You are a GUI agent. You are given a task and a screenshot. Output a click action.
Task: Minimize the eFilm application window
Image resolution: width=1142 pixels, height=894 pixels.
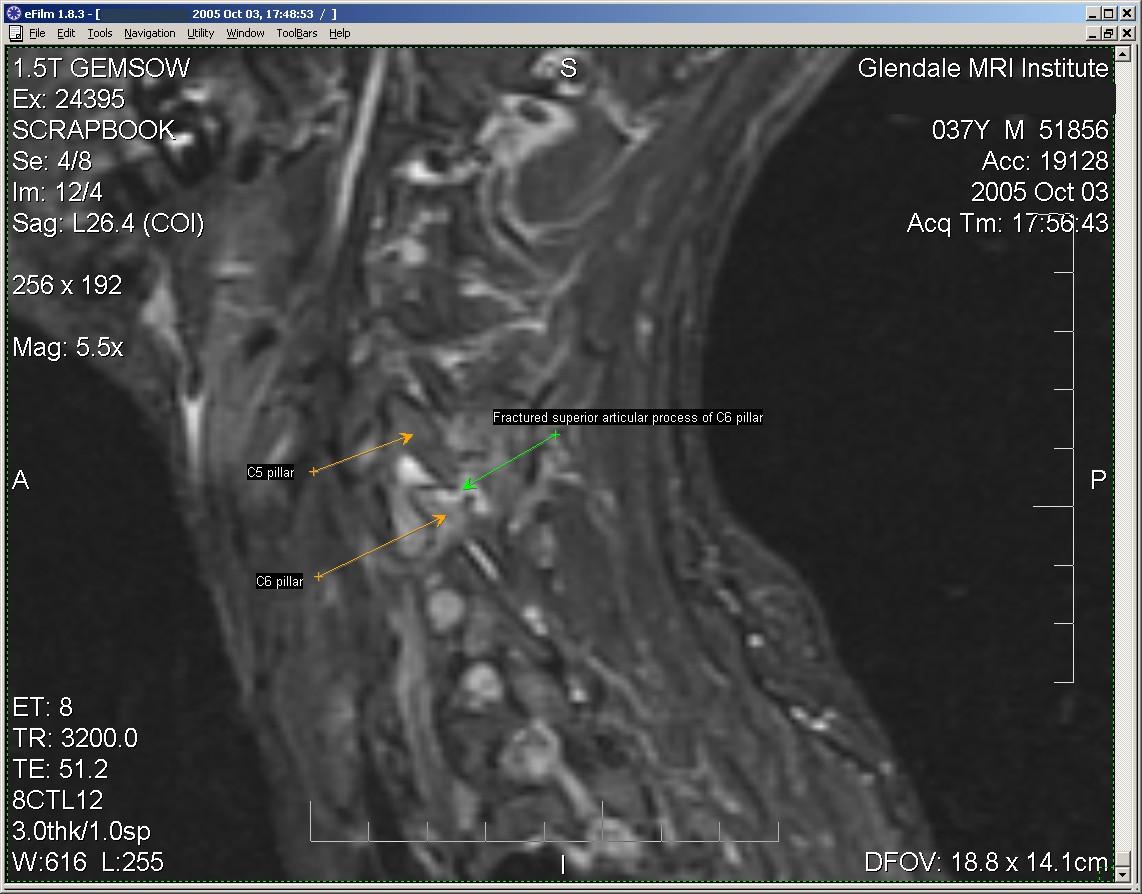click(x=1092, y=14)
